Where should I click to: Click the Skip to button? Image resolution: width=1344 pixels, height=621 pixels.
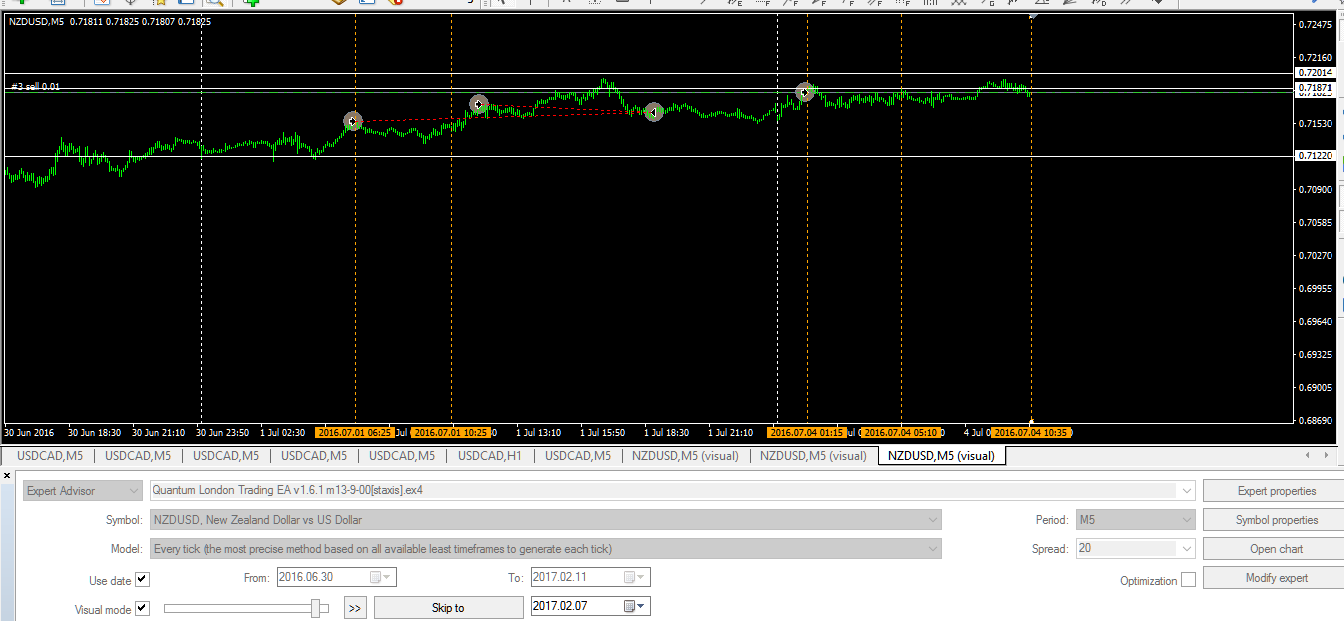pos(448,608)
